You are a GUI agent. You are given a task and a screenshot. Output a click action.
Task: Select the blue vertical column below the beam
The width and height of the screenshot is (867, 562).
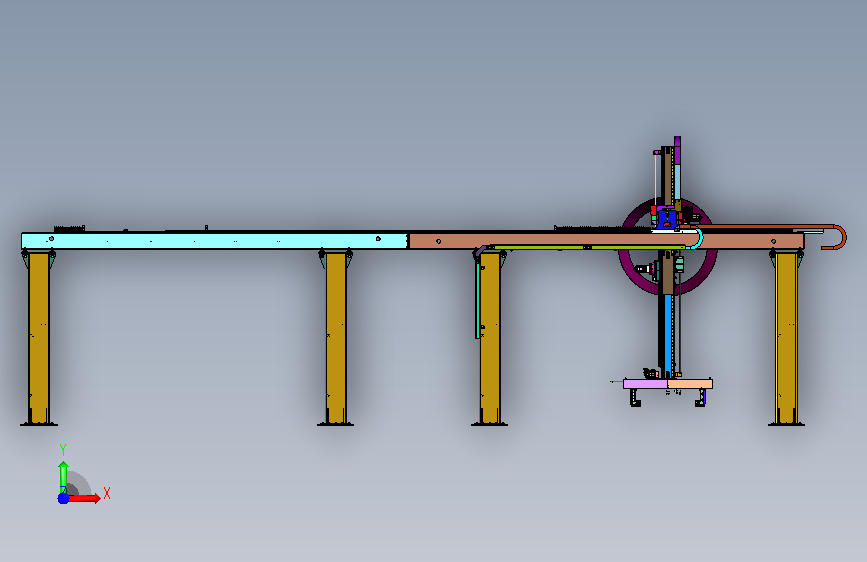[668, 336]
